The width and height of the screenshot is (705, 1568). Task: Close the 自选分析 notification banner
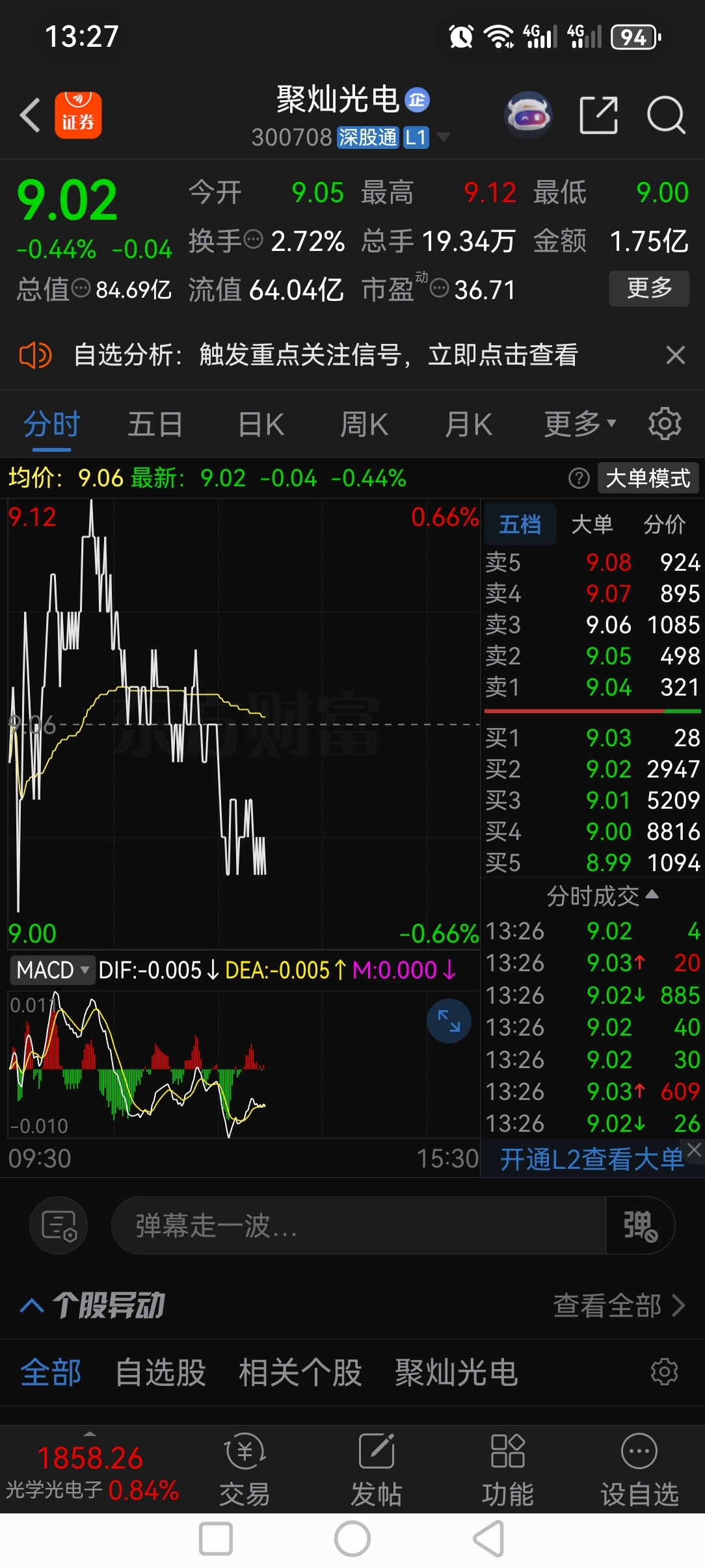pyautogui.click(x=676, y=355)
